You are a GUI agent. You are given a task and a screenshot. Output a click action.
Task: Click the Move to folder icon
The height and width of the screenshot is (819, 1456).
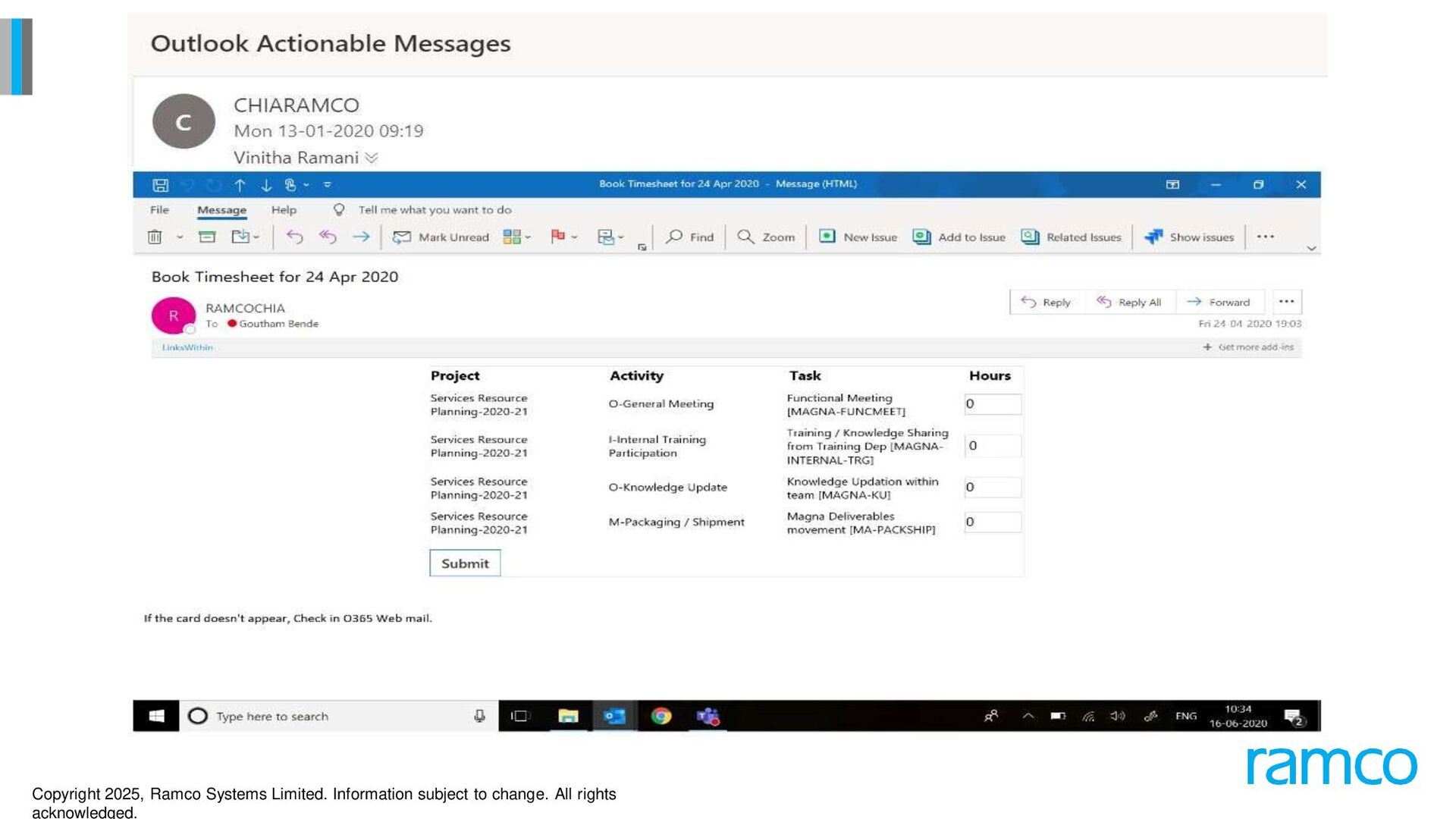tap(241, 237)
